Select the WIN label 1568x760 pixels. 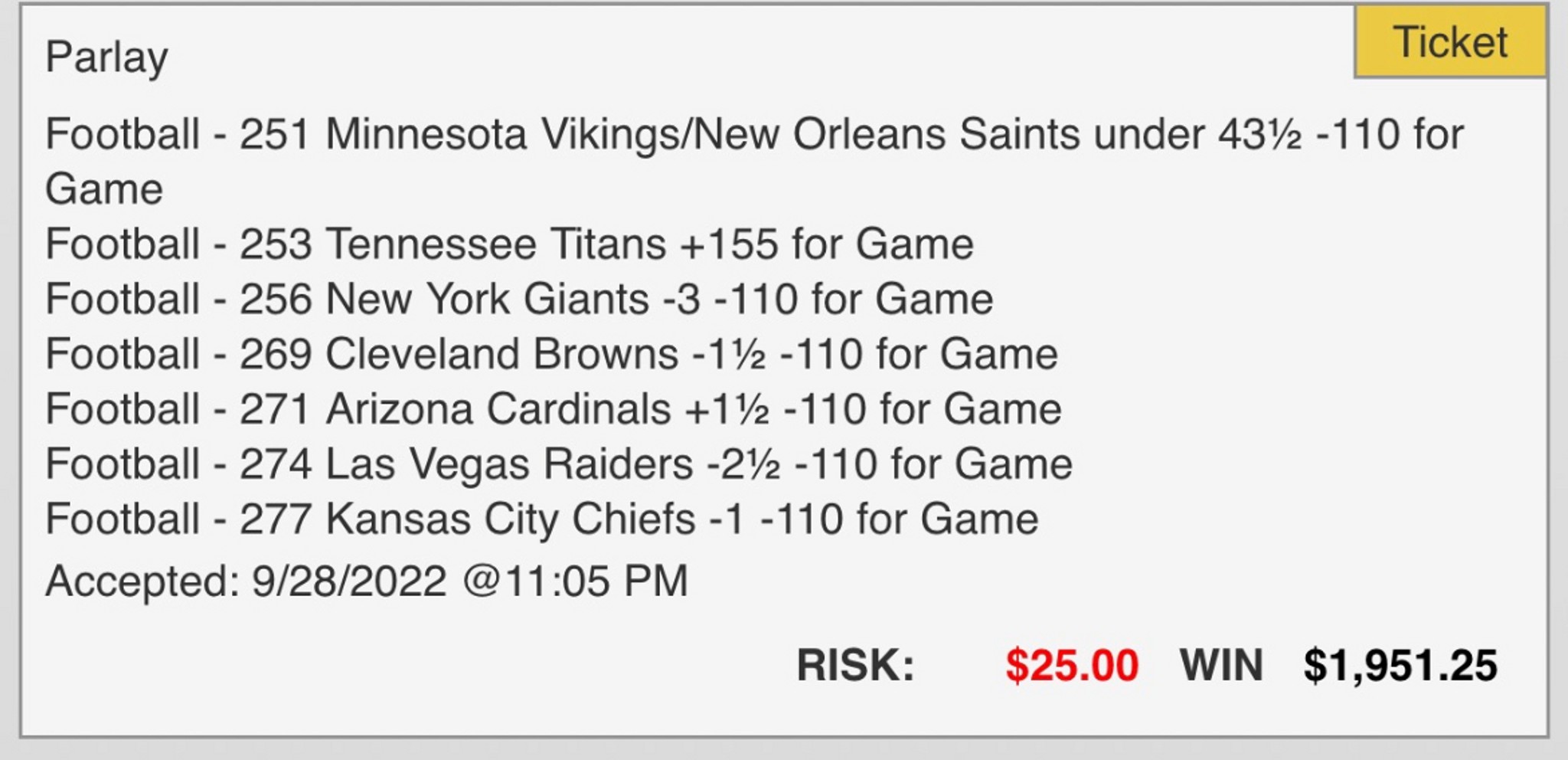[x=1221, y=665]
